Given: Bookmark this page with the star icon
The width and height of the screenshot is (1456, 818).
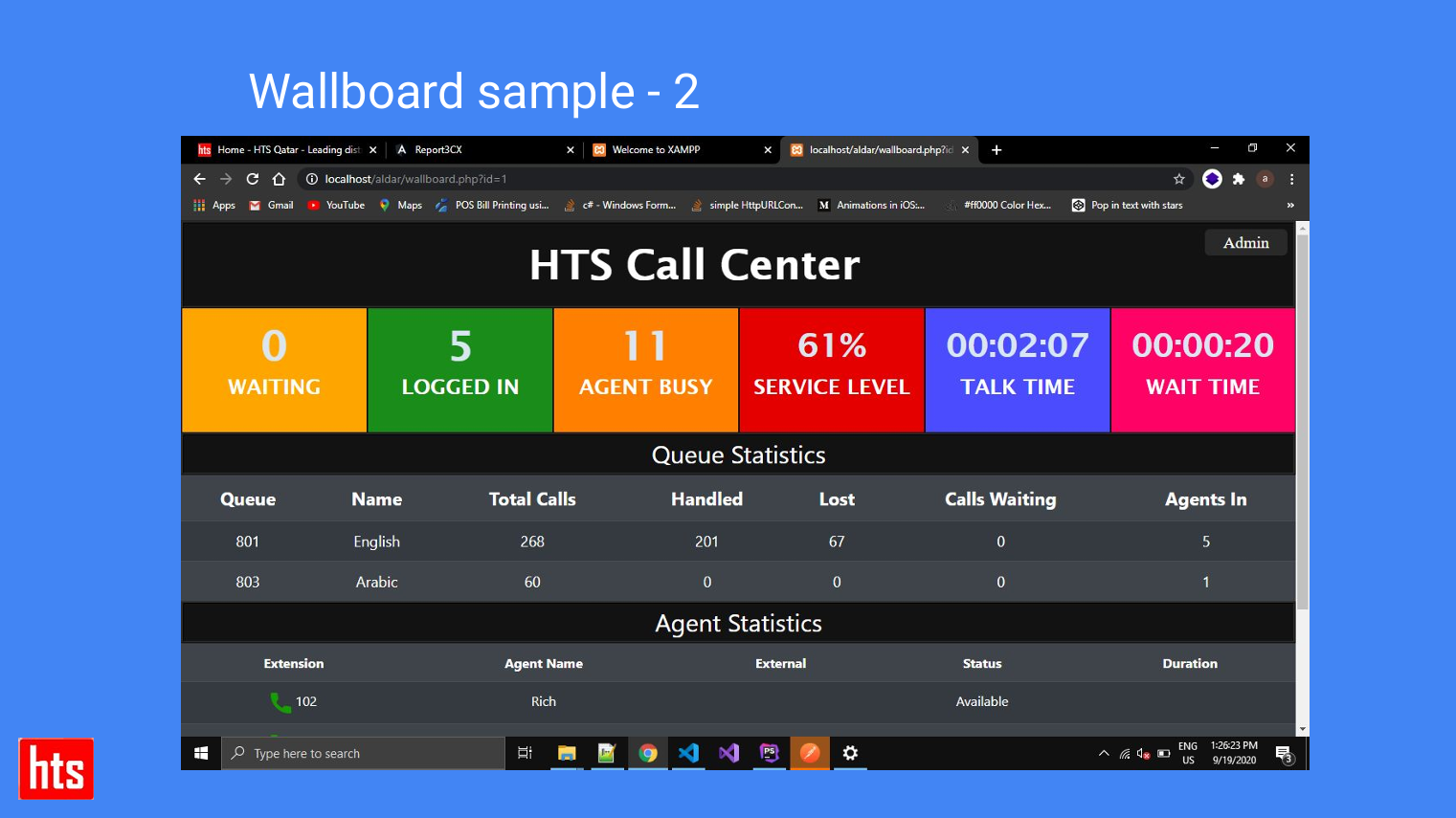Looking at the screenshot, I should [x=1178, y=179].
